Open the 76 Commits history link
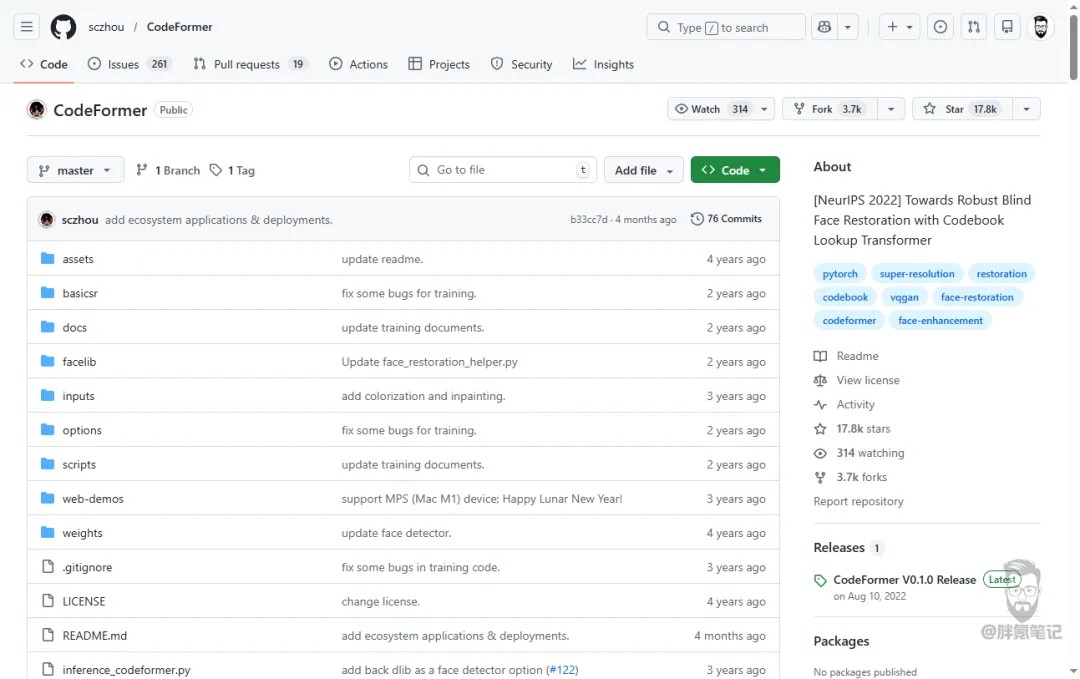The height and width of the screenshot is (679, 1080). 726,219
